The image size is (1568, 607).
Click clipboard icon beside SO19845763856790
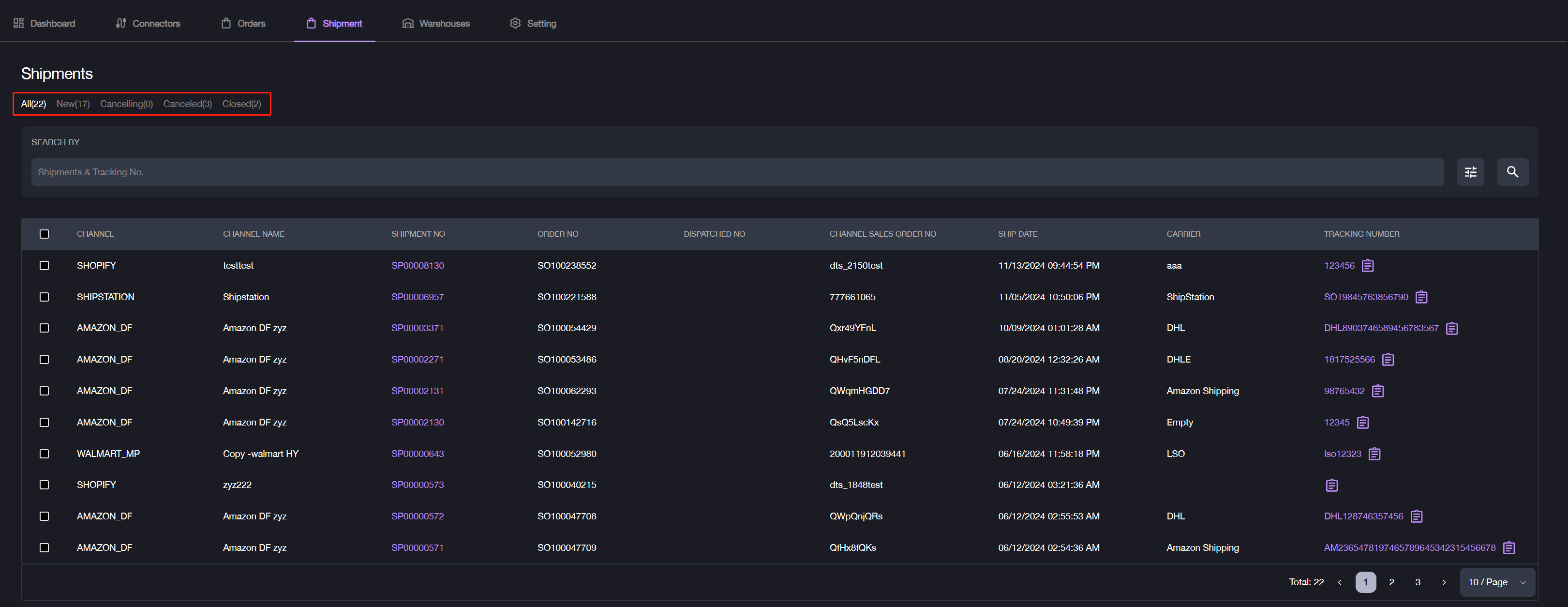pyautogui.click(x=1421, y=297)
